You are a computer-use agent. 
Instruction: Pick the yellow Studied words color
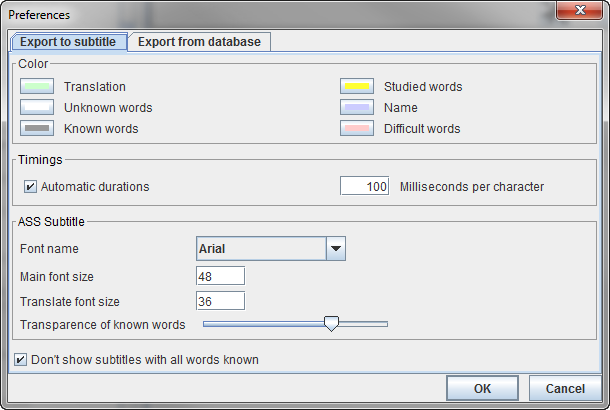click(357, 87)
